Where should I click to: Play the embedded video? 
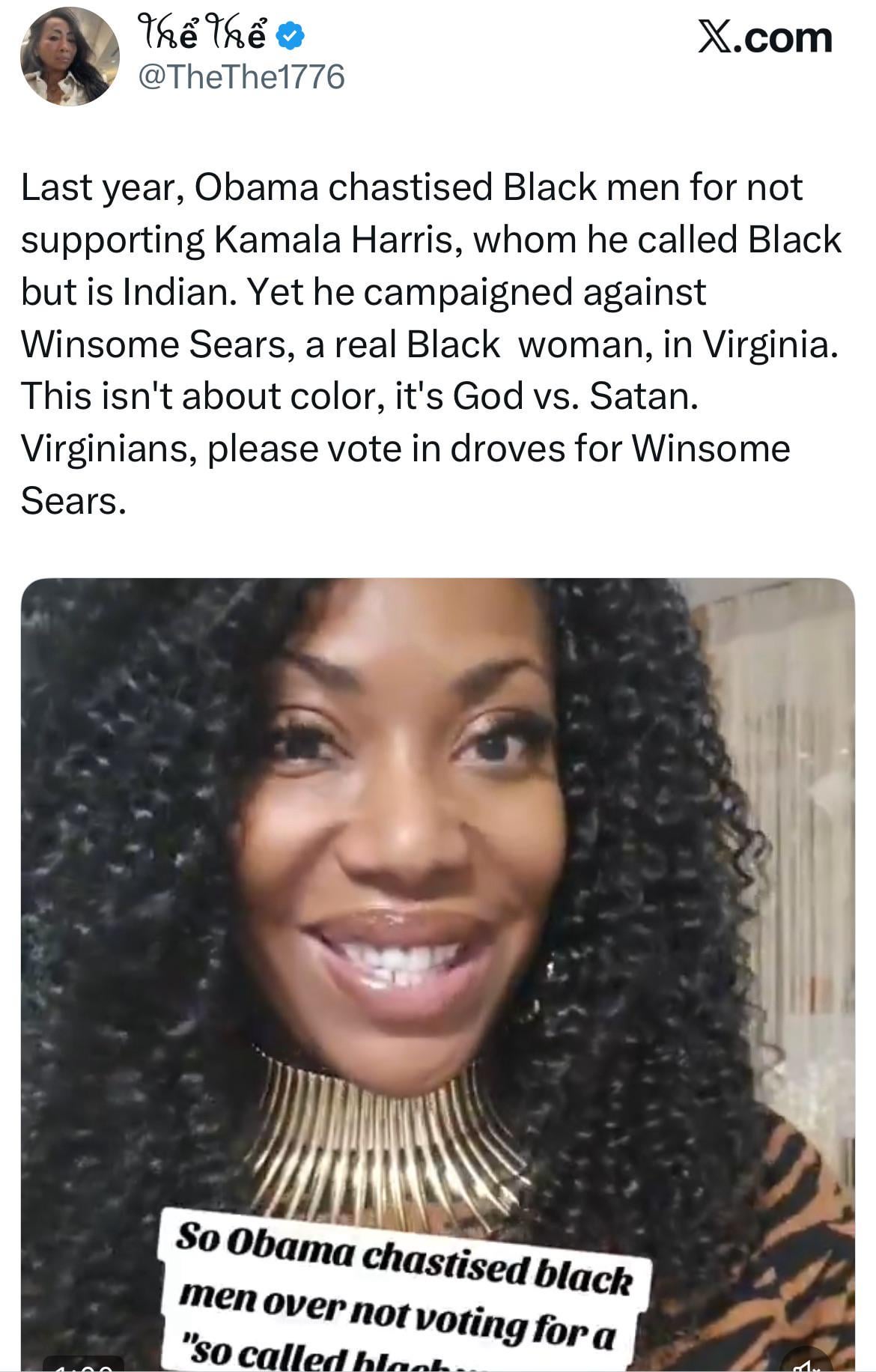point(438,974)
